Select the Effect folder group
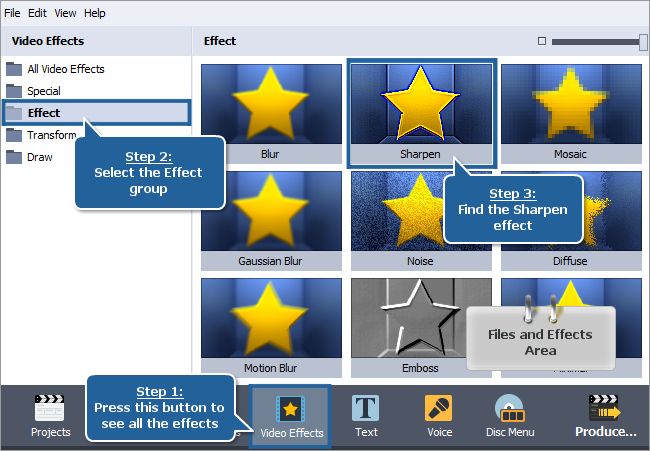This screenshot has height=451, width=650. click(x=96, y=113)
